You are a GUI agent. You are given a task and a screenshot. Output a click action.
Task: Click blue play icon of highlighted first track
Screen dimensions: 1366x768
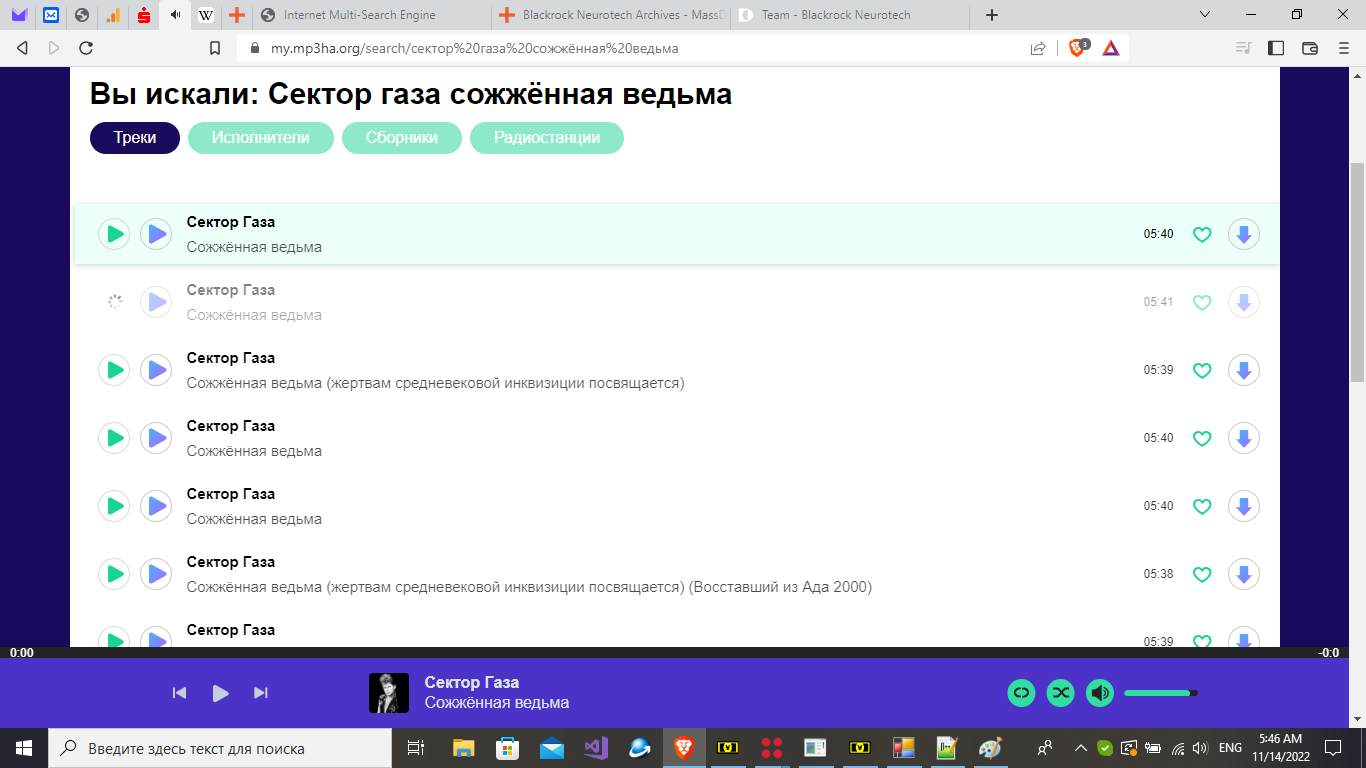(156, 234)
